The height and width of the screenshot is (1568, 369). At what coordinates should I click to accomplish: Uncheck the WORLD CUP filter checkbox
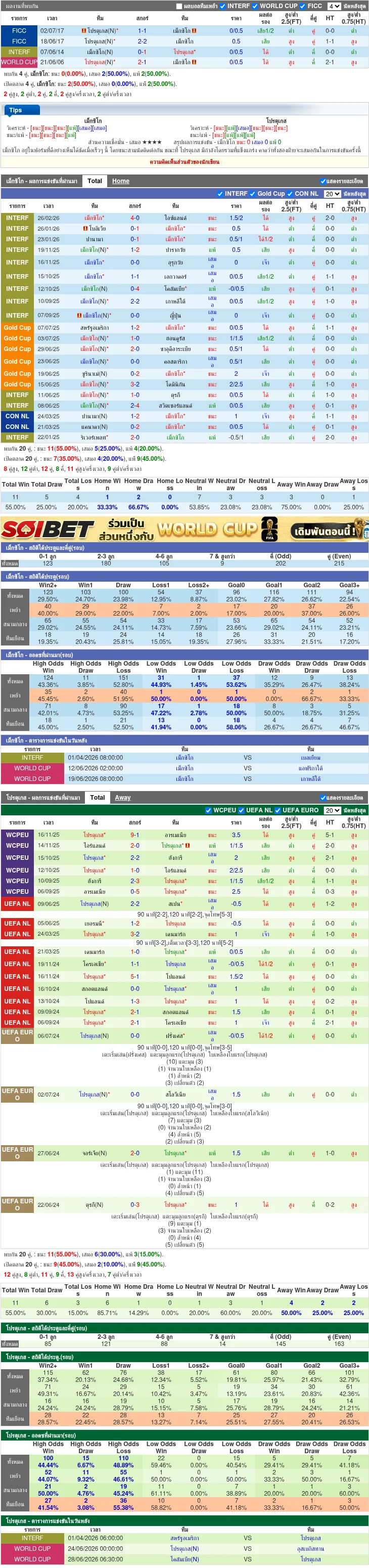point(255,6)
